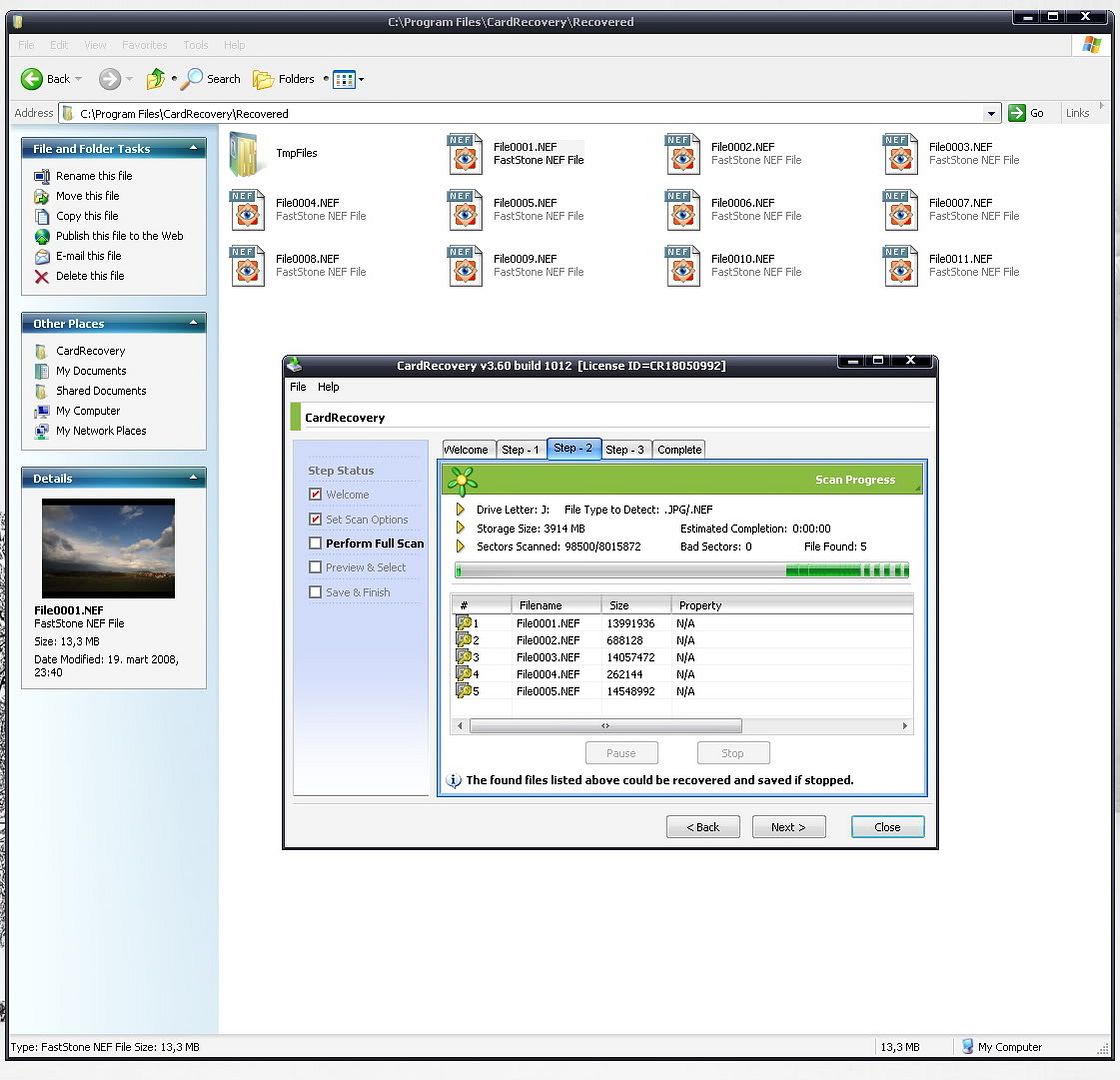Sort results by the Size column header
Screen dimensions: 1120x1080
pyautogui.click(x=636, y=605)
